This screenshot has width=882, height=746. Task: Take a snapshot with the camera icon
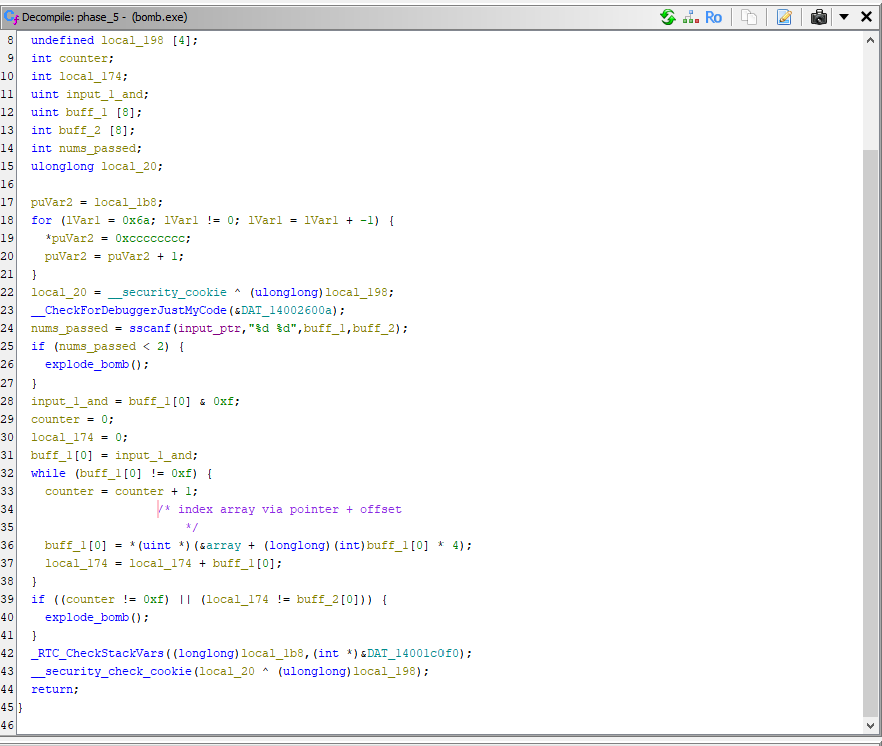click(x=819, y=17)
